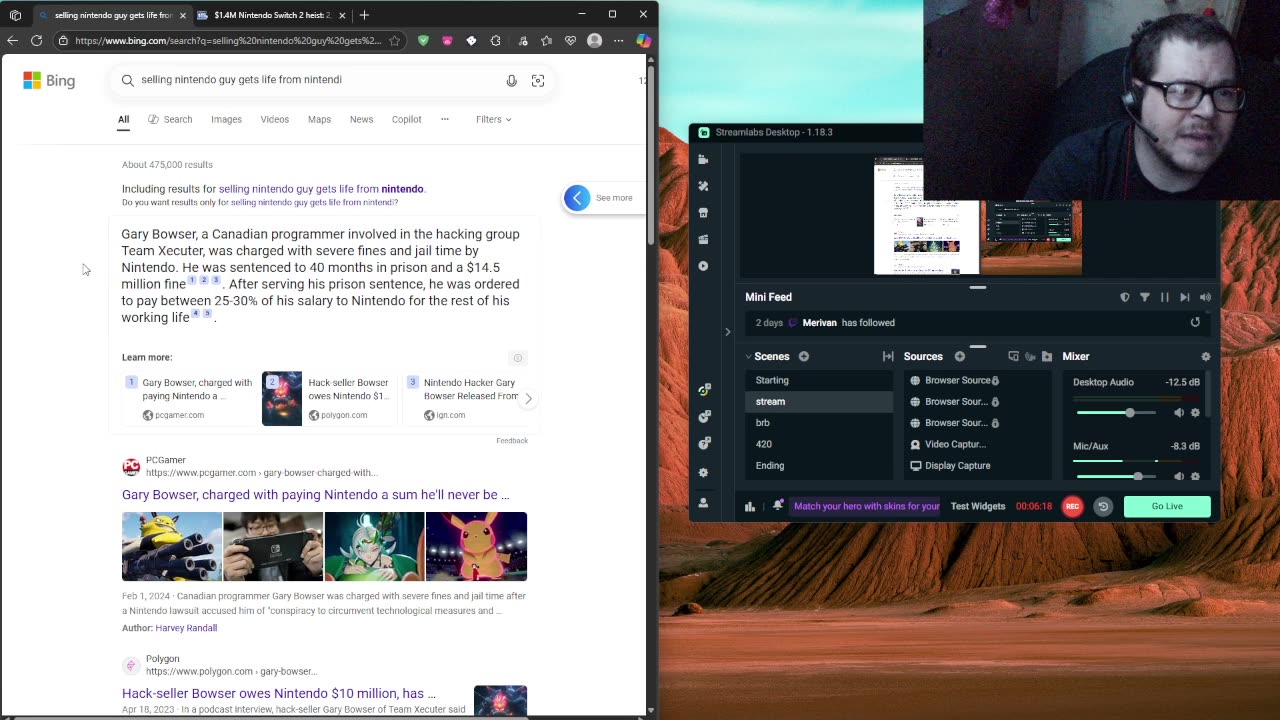Open a new browser tab
Screen dimensions: 1280x720
(364, 15)
